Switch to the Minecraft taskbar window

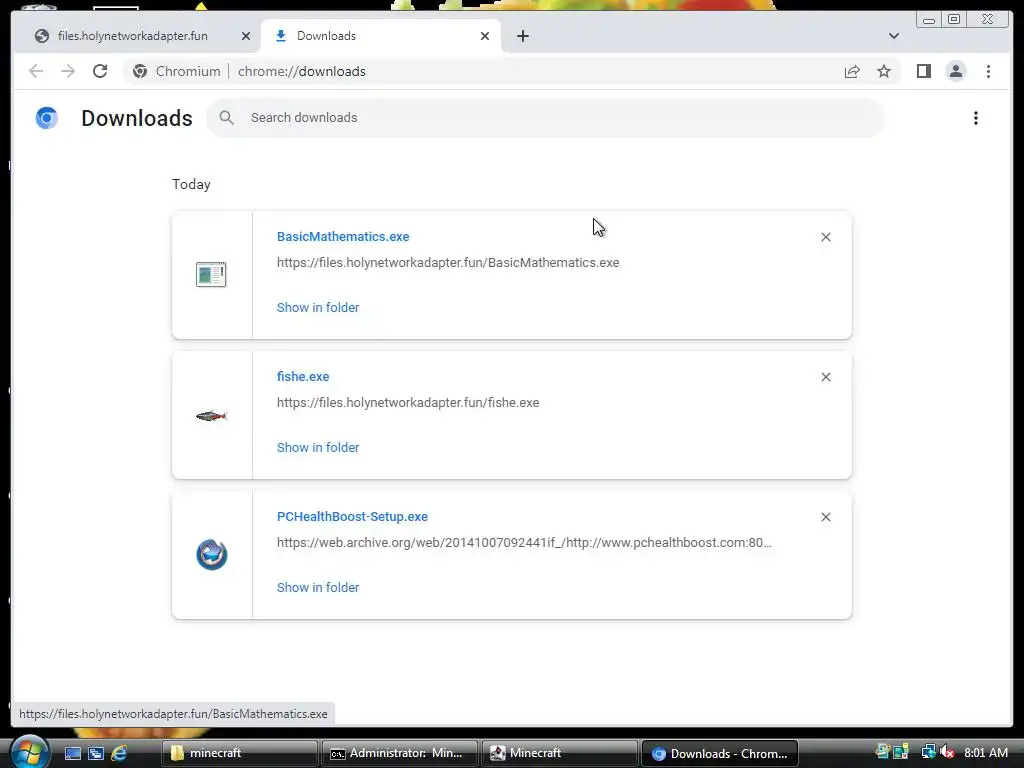click(x=559, y=753)
